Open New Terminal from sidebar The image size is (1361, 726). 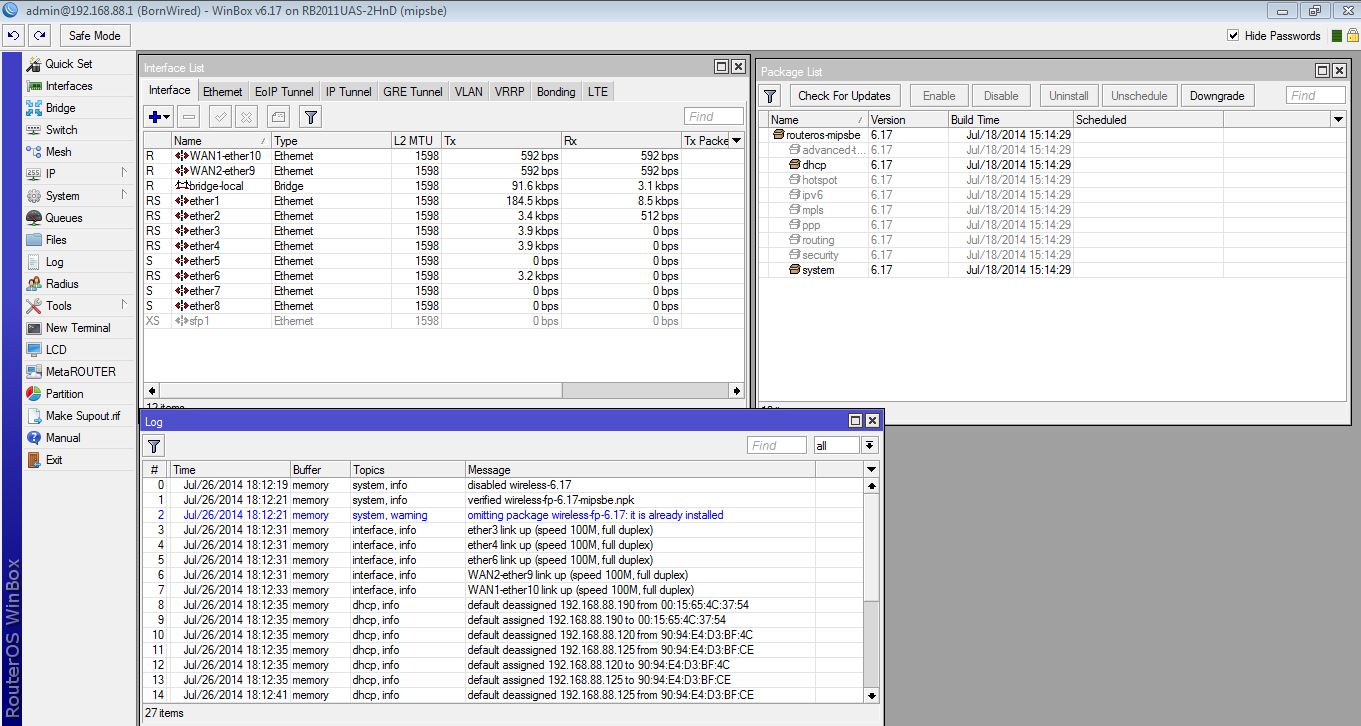77,328
